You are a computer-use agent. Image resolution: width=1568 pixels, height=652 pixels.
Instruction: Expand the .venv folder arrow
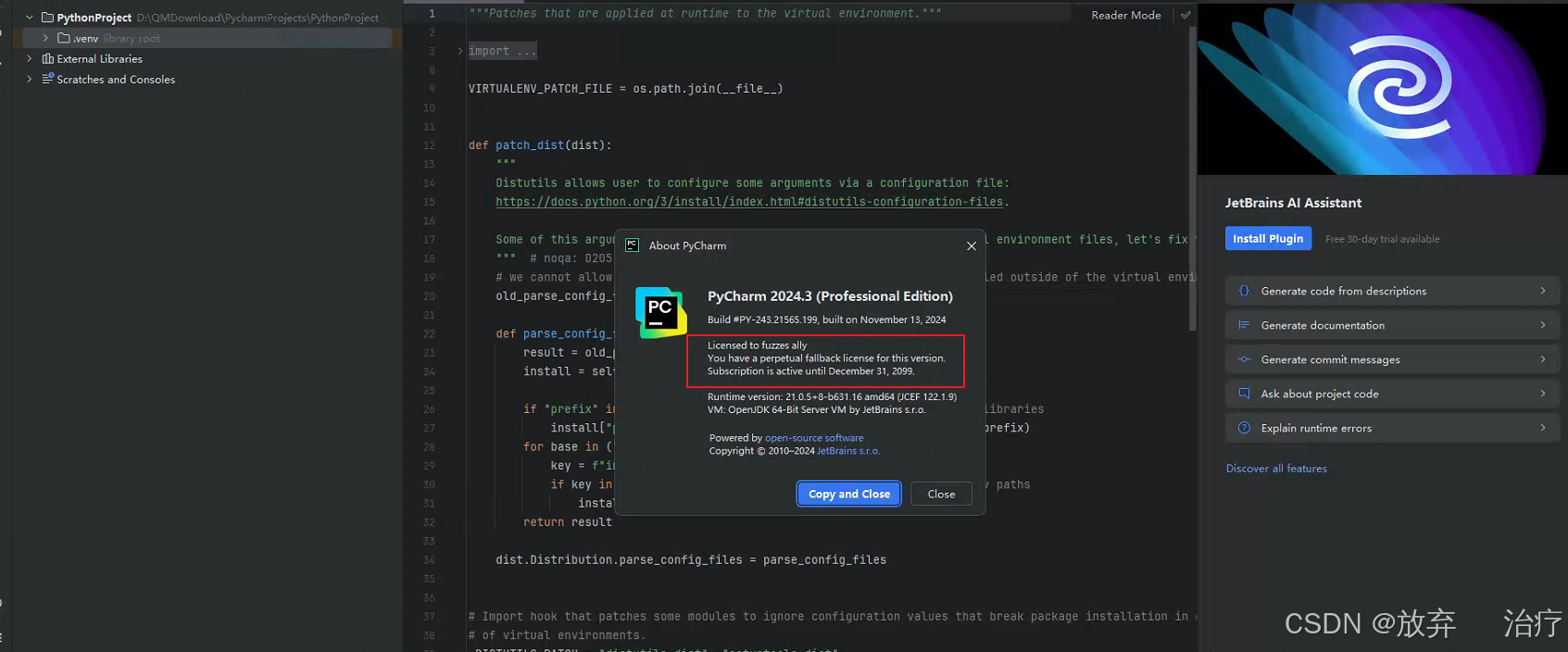45,38
